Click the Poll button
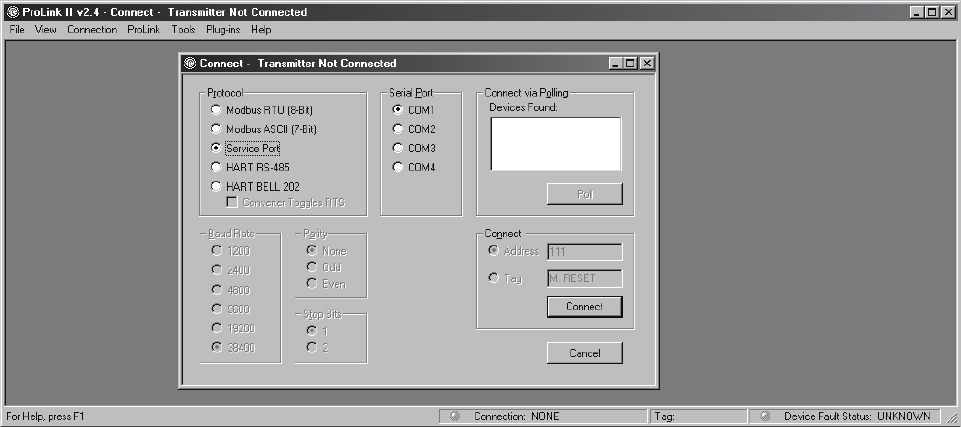Viewport: 961px width, 427px height. point(585,194)
